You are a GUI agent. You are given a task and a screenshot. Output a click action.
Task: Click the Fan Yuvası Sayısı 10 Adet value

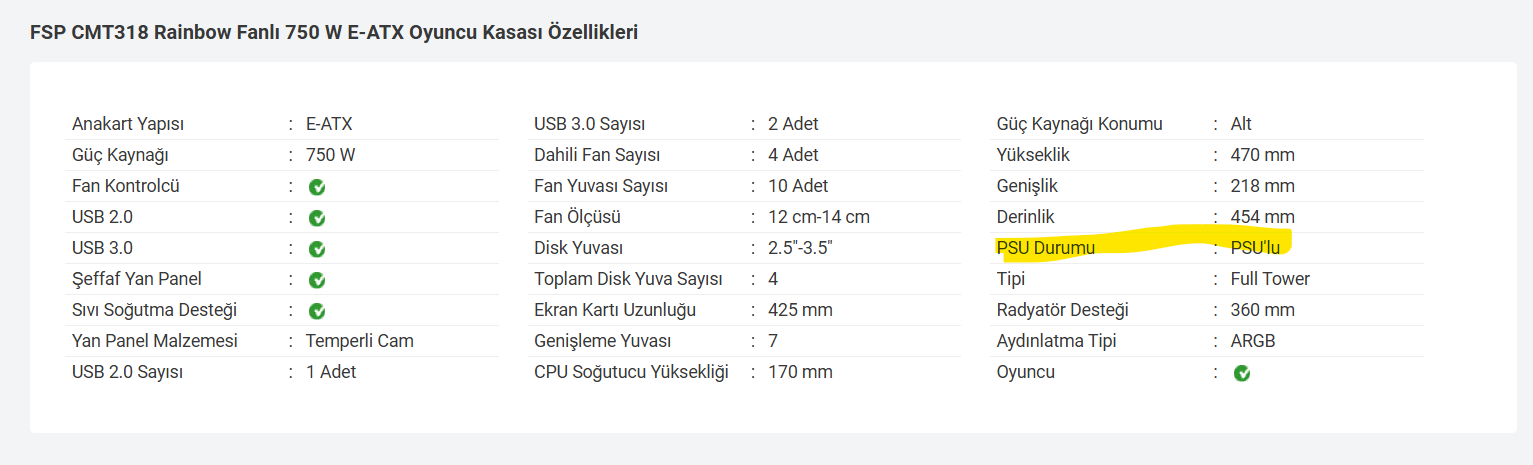[798, 186]
